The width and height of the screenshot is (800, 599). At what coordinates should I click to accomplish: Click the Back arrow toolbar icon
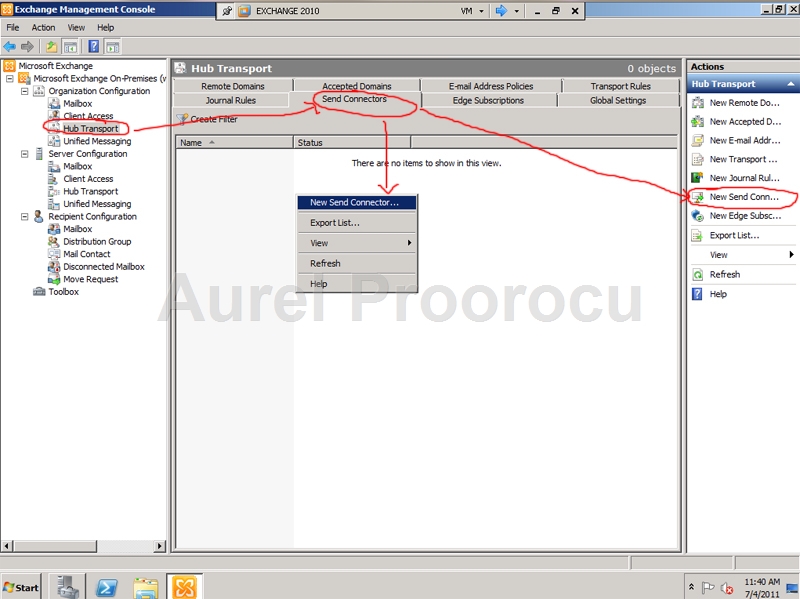click(x=9, y=47)
